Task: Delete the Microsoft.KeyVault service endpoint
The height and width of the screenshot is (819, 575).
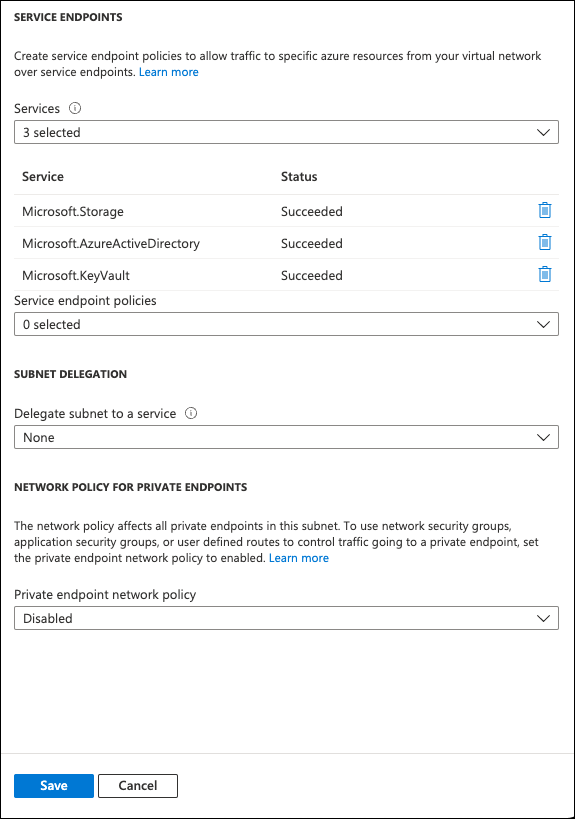Action: coord(545,274)
